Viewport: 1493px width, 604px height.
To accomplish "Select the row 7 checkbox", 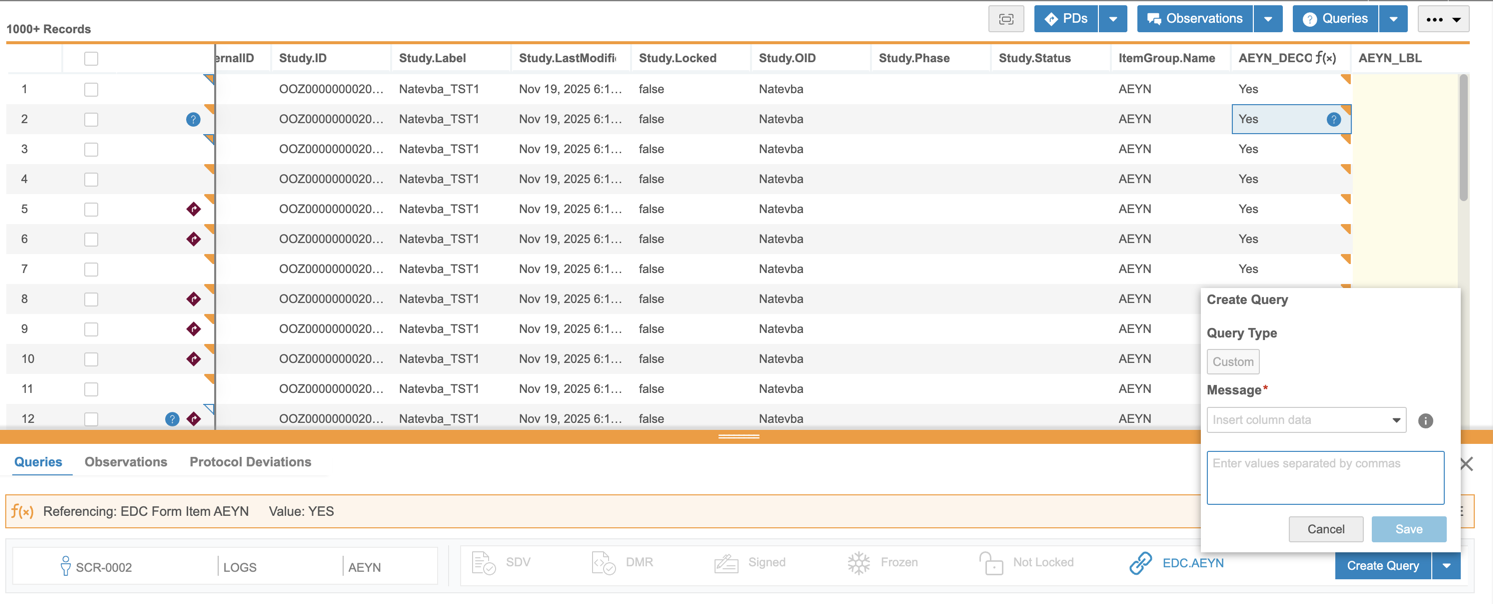I will pyautogui.click(x=91, y=269).
